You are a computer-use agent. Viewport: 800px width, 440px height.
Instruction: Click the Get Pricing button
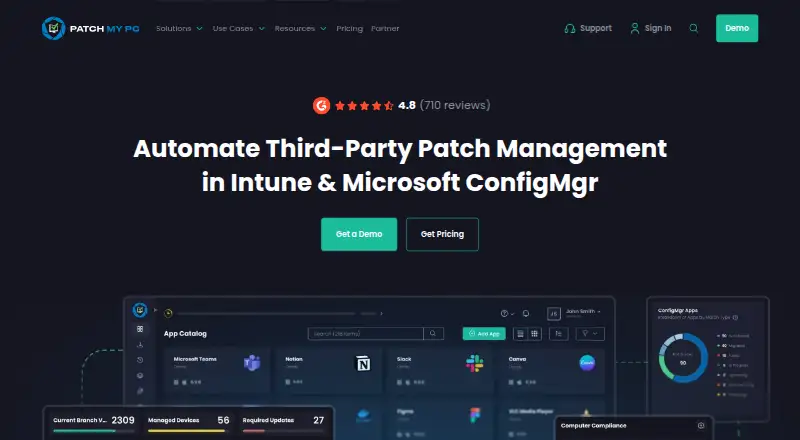click(442, 234)
